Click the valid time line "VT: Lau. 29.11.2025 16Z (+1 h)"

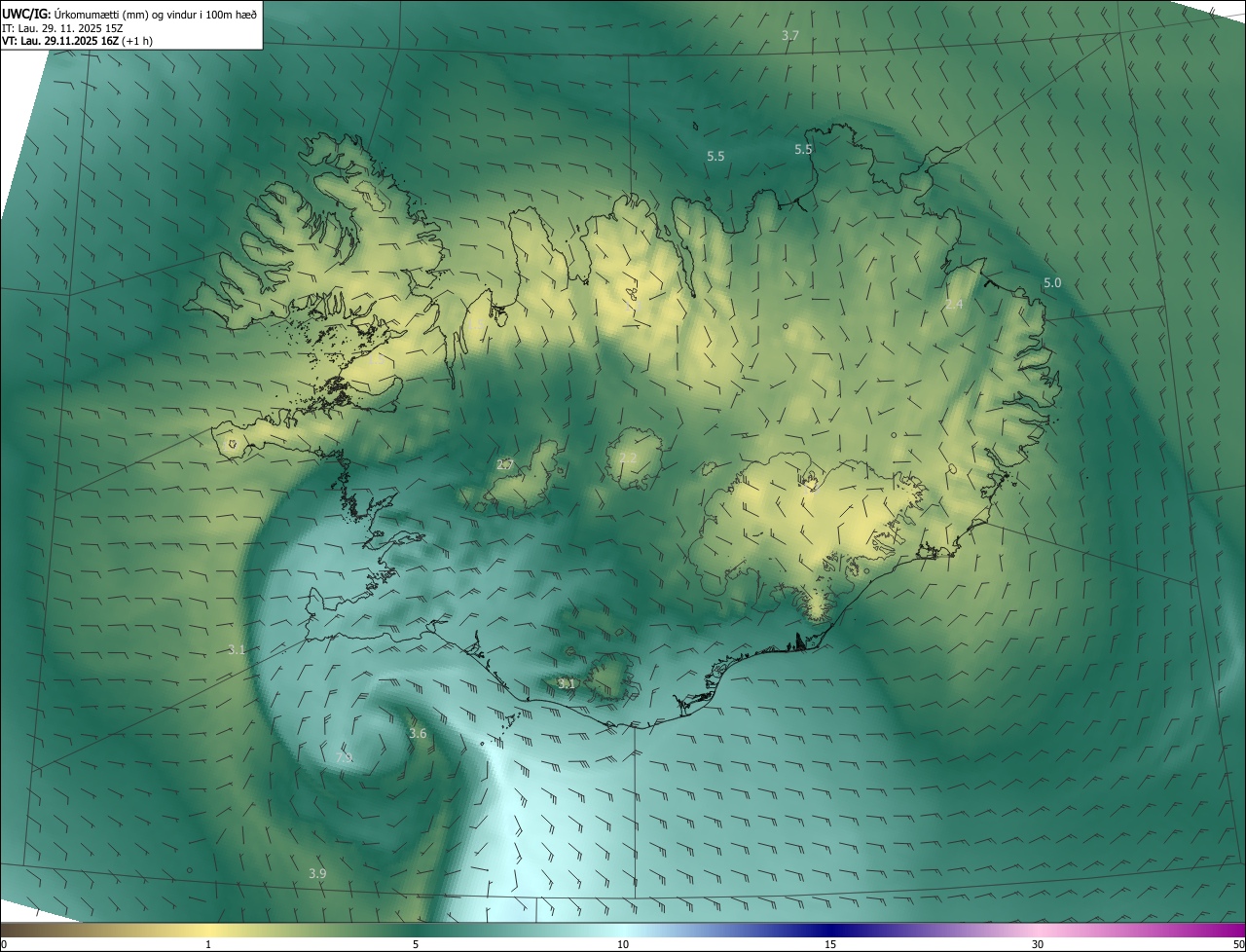point(77,41)
